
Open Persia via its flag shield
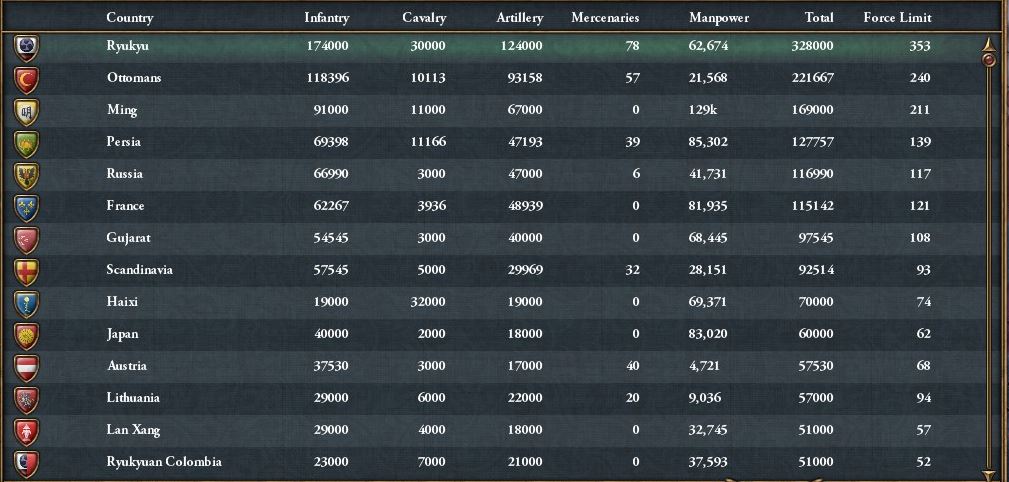click(x=27, y=143)
